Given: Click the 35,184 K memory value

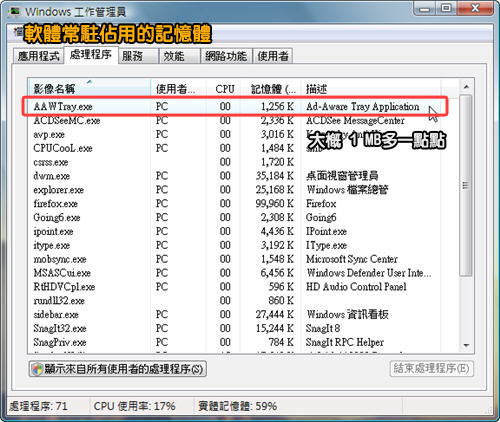Looking at the screenshot, I should tap(275, 176).
